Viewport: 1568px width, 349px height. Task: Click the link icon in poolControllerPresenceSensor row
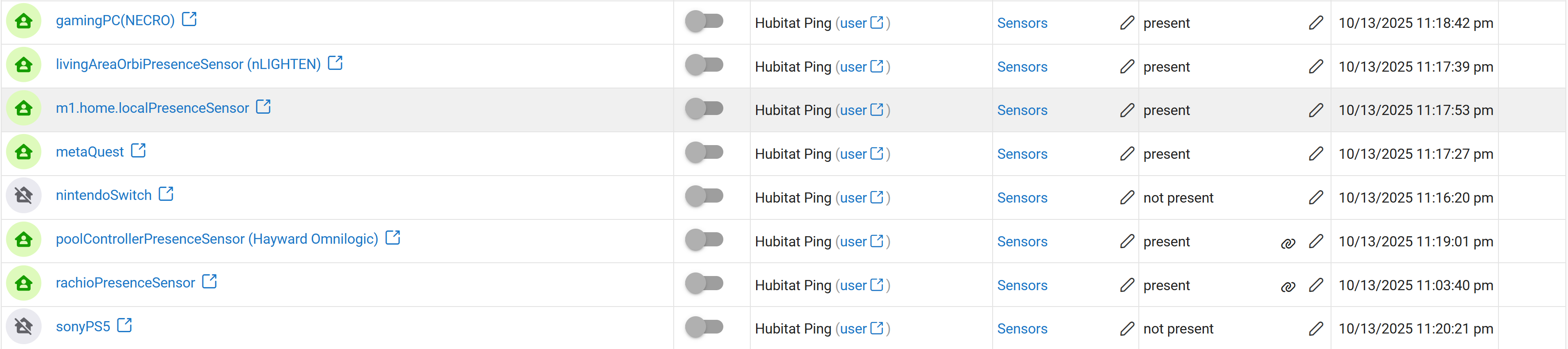tap(1287, 243)
